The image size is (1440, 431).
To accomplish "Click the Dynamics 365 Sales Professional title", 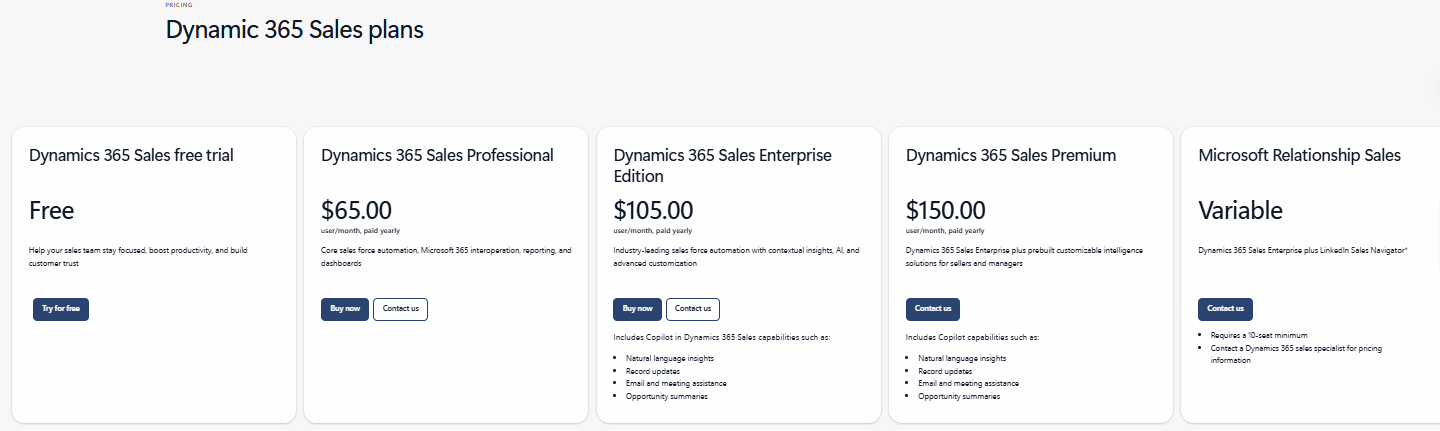I will pyautogui.click(x=437, y=155).
